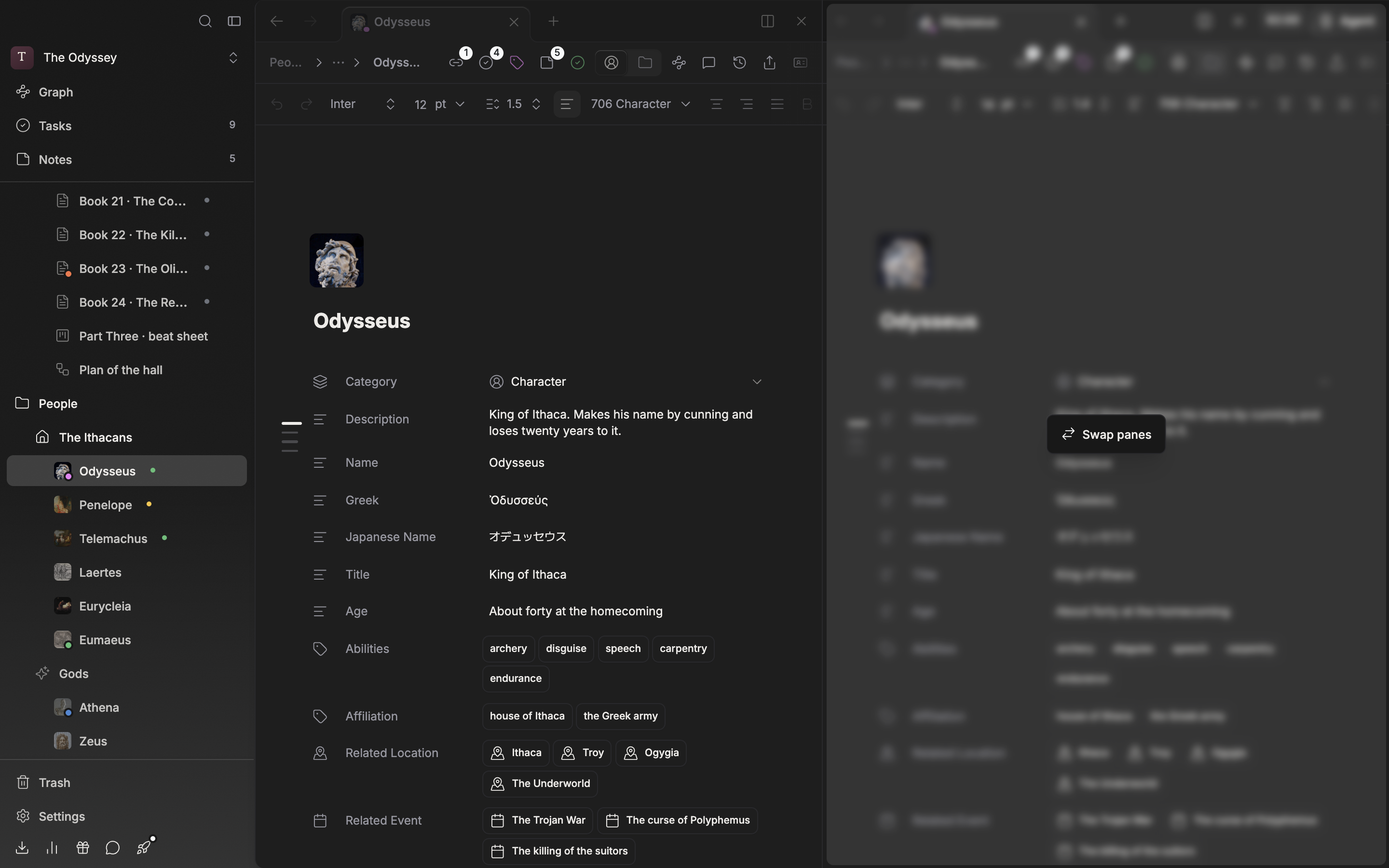Open search in the sidebar header
1389x868 pixels.
coord(205,21)
